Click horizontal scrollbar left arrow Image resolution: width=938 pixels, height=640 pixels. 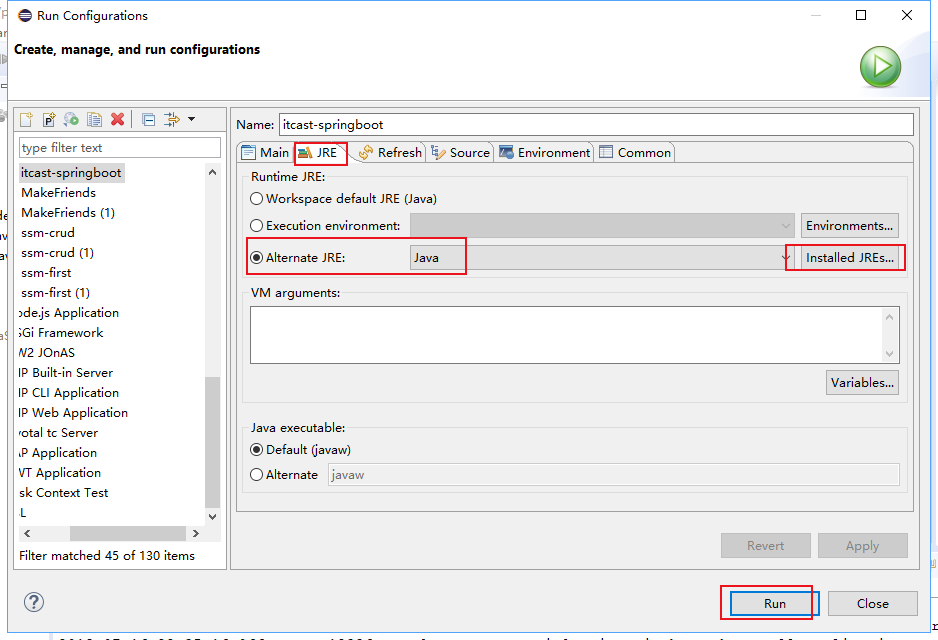(27, 533)
